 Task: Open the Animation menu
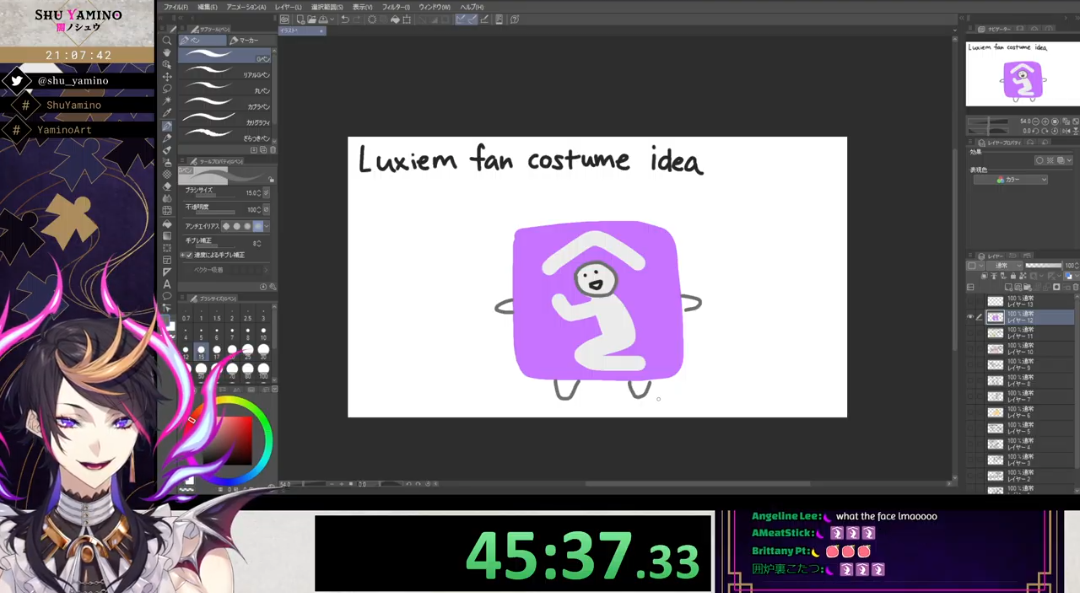pyautogui.click(x=246, y=7)
